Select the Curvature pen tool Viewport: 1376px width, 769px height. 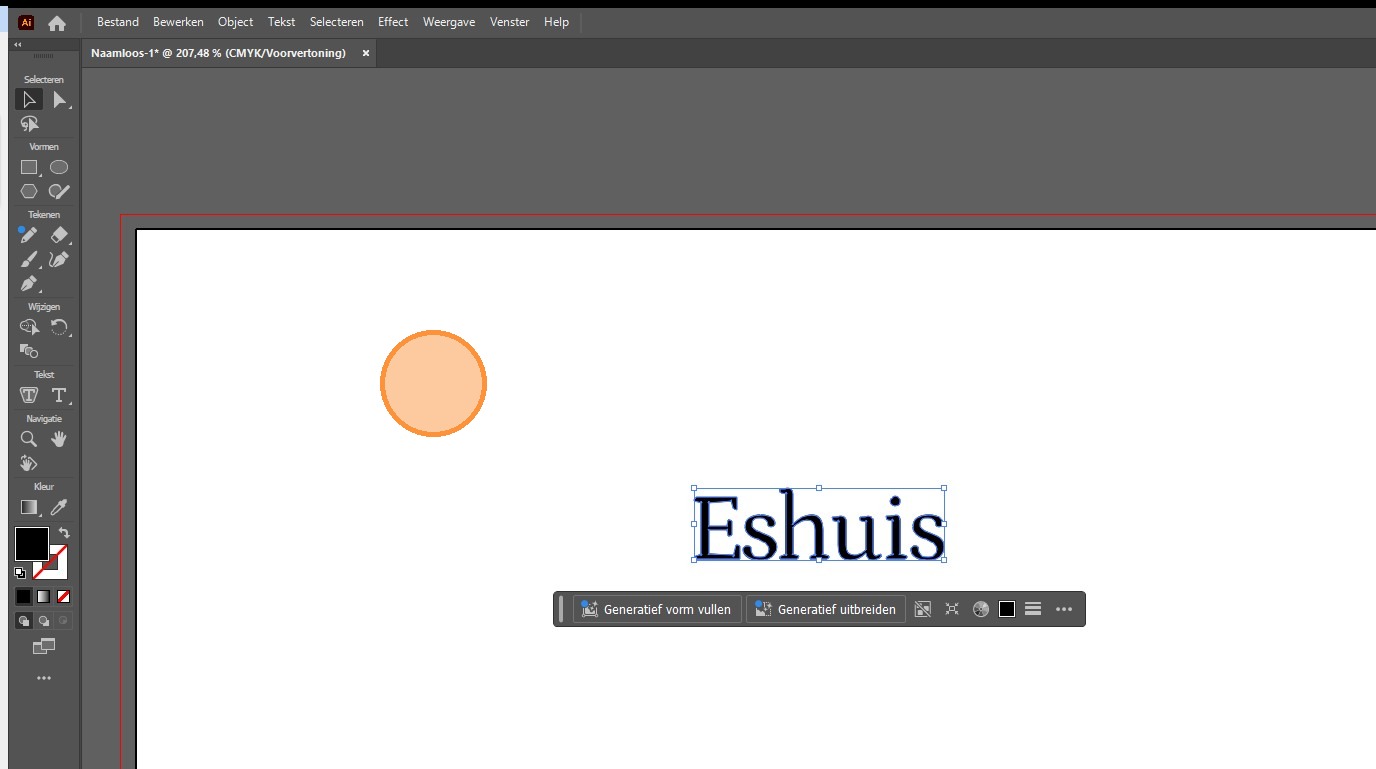tap(59, 259)
